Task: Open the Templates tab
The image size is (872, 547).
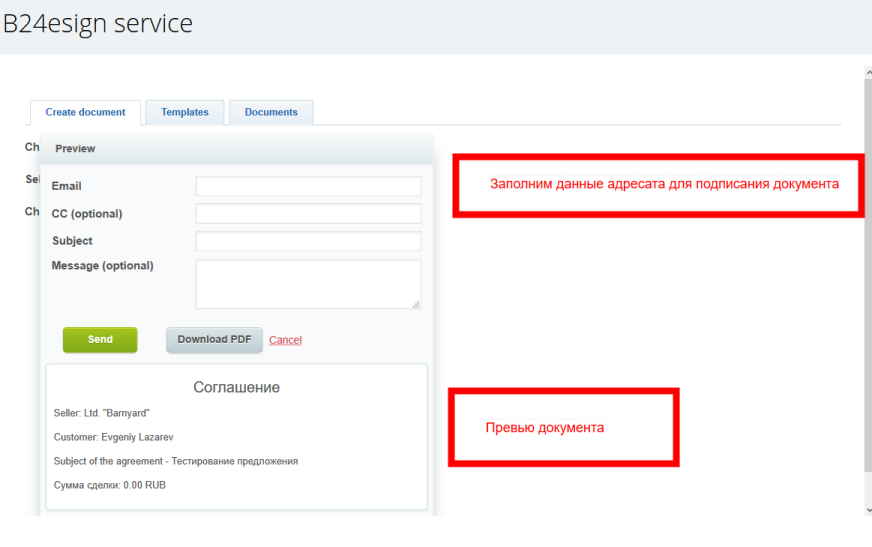Action: point(184,112)
